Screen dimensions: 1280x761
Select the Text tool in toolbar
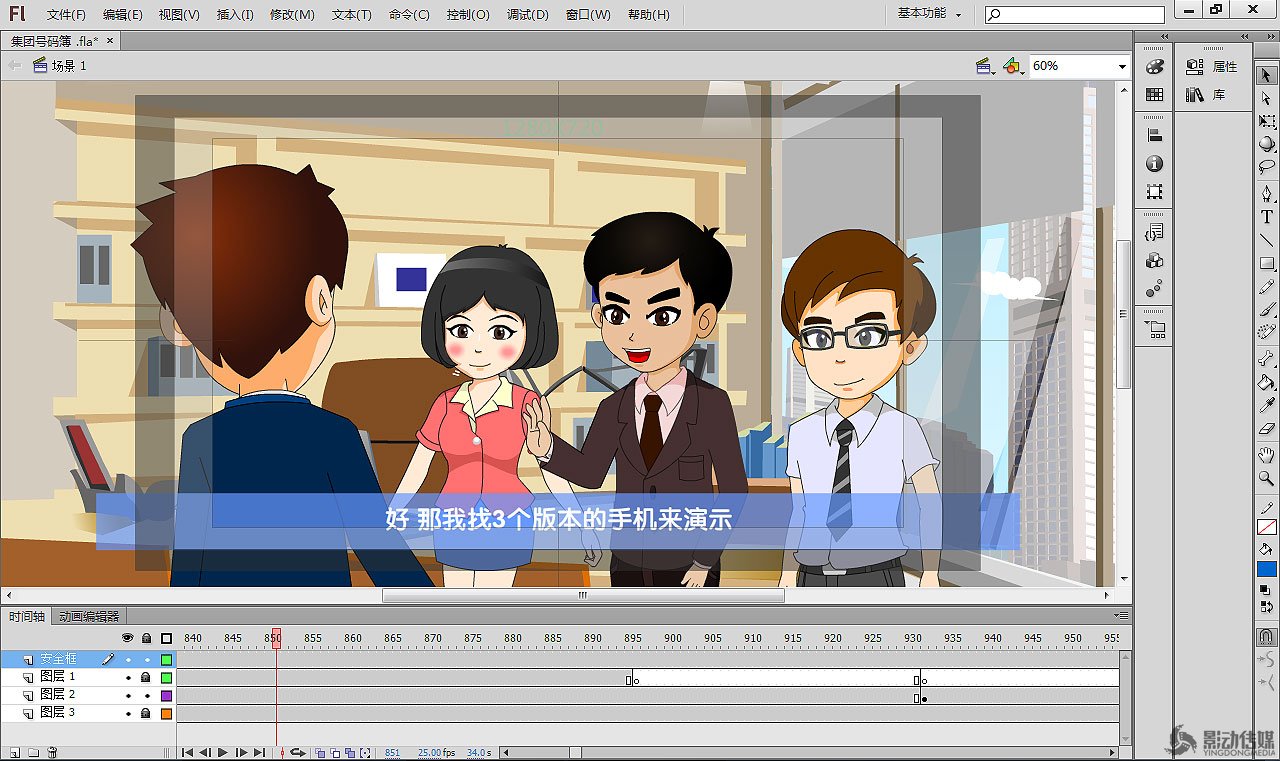pyautogui.click(x=1267, y=216)
